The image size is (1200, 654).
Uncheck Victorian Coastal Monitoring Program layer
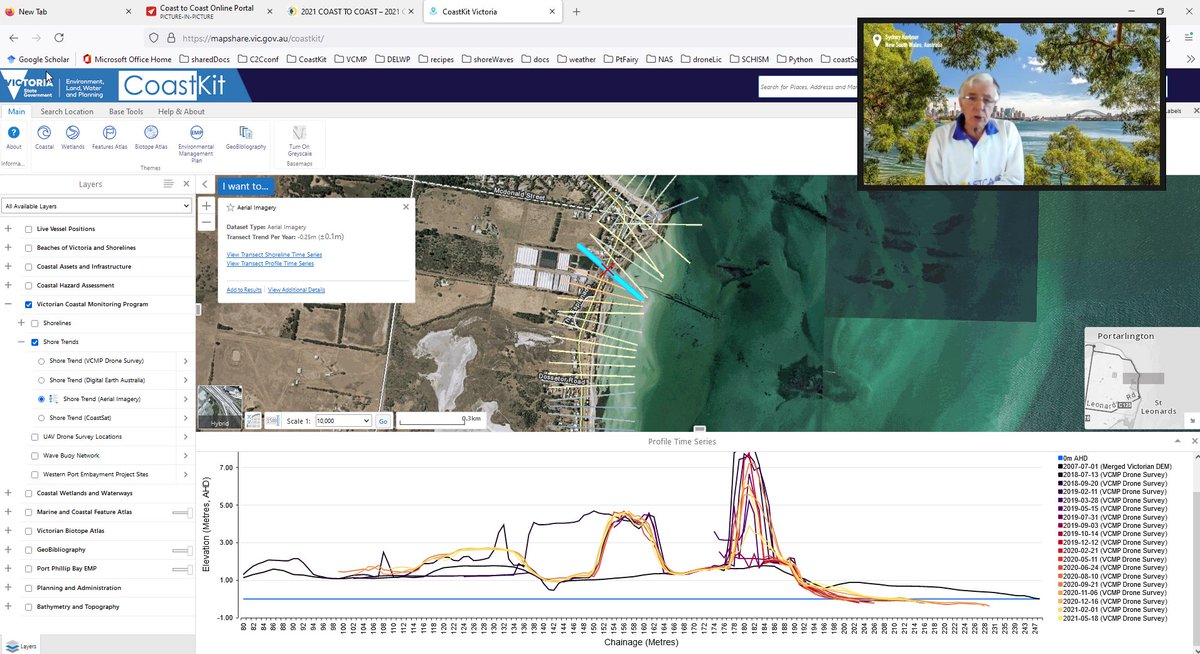coord(28,304)
